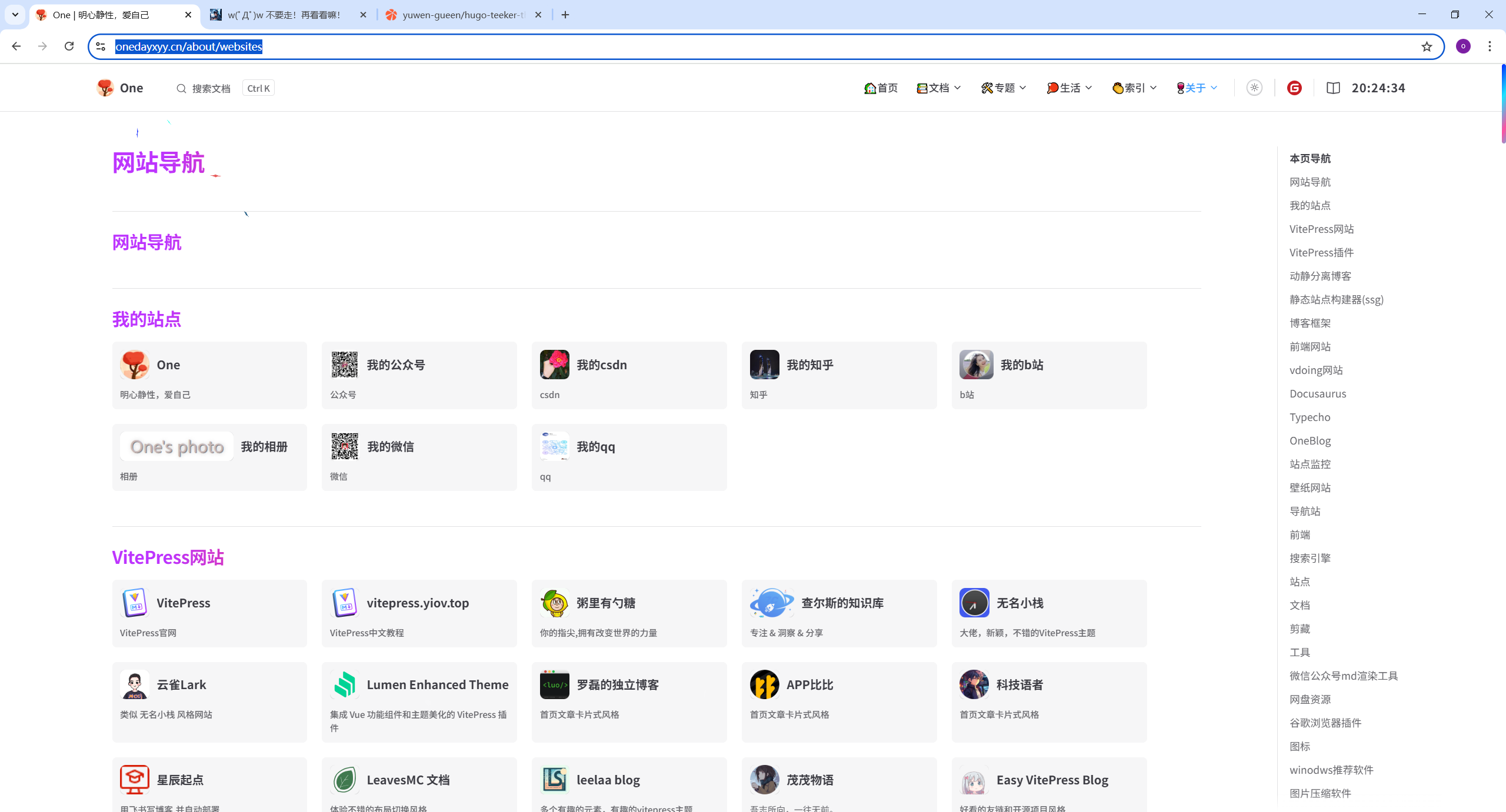
Task: Open the VitePress official site card
Action: coord(209,613)
